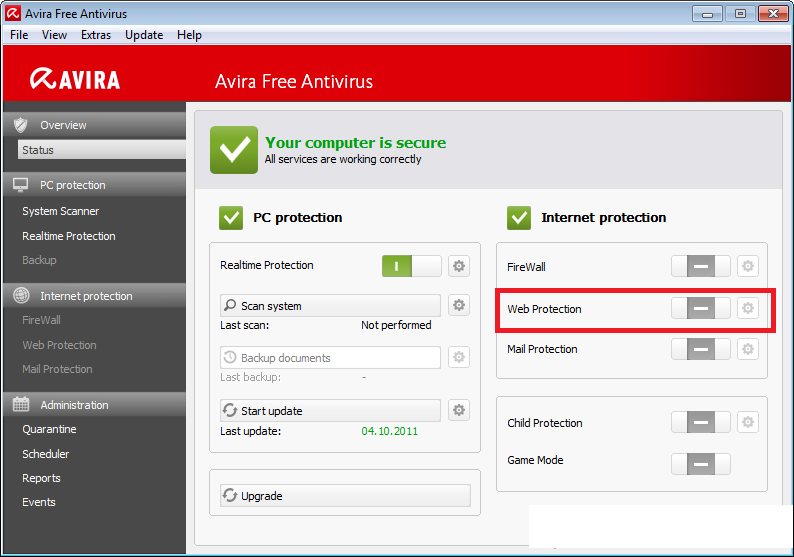The width and height of the screenshot is (794, 557).
Task: Toggle the Game Mode switch
Action: (x=701, y=464)
